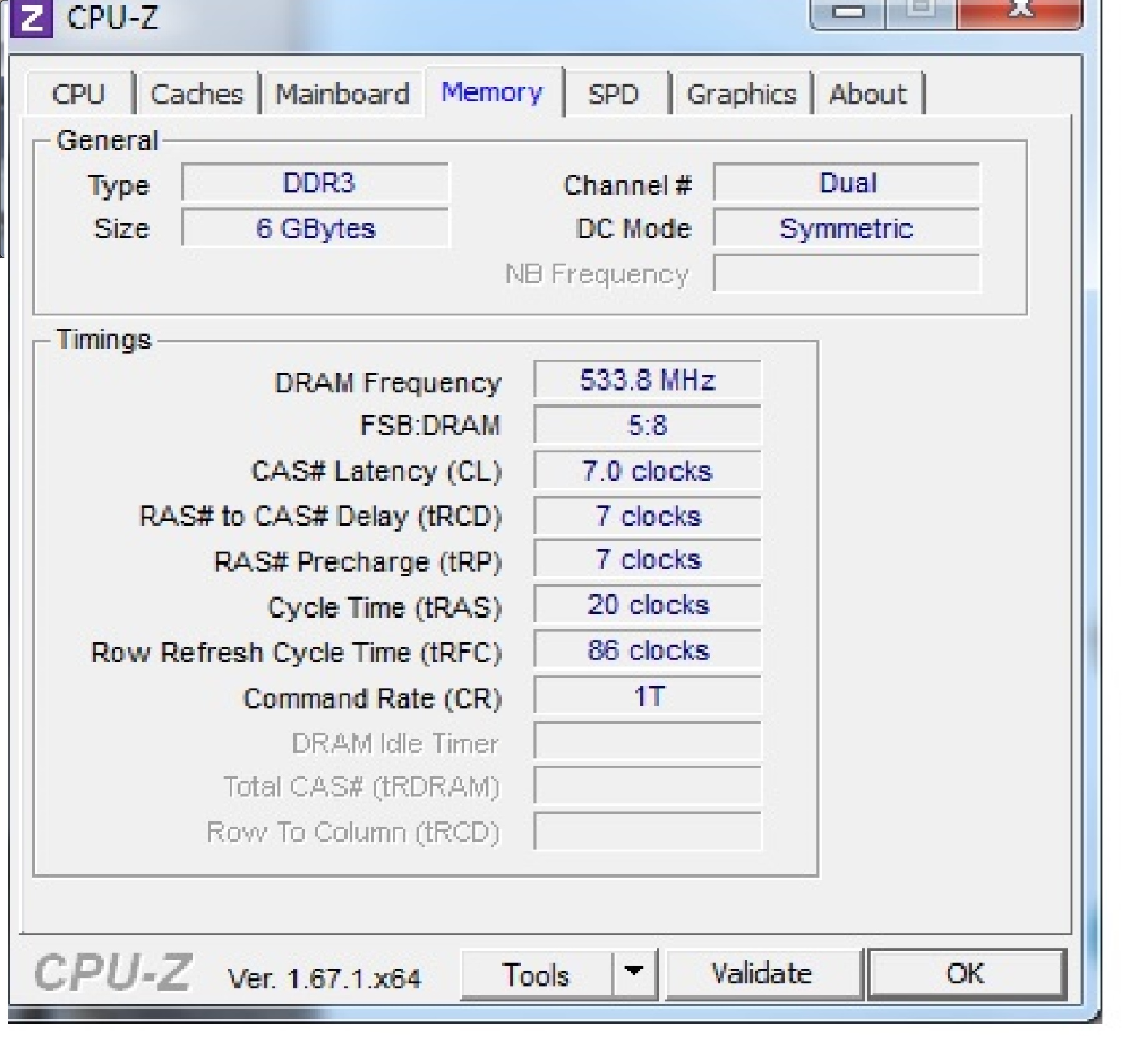Click the DC Mode label
This screenshot has width=1148, height=1057.
point(634,229)
